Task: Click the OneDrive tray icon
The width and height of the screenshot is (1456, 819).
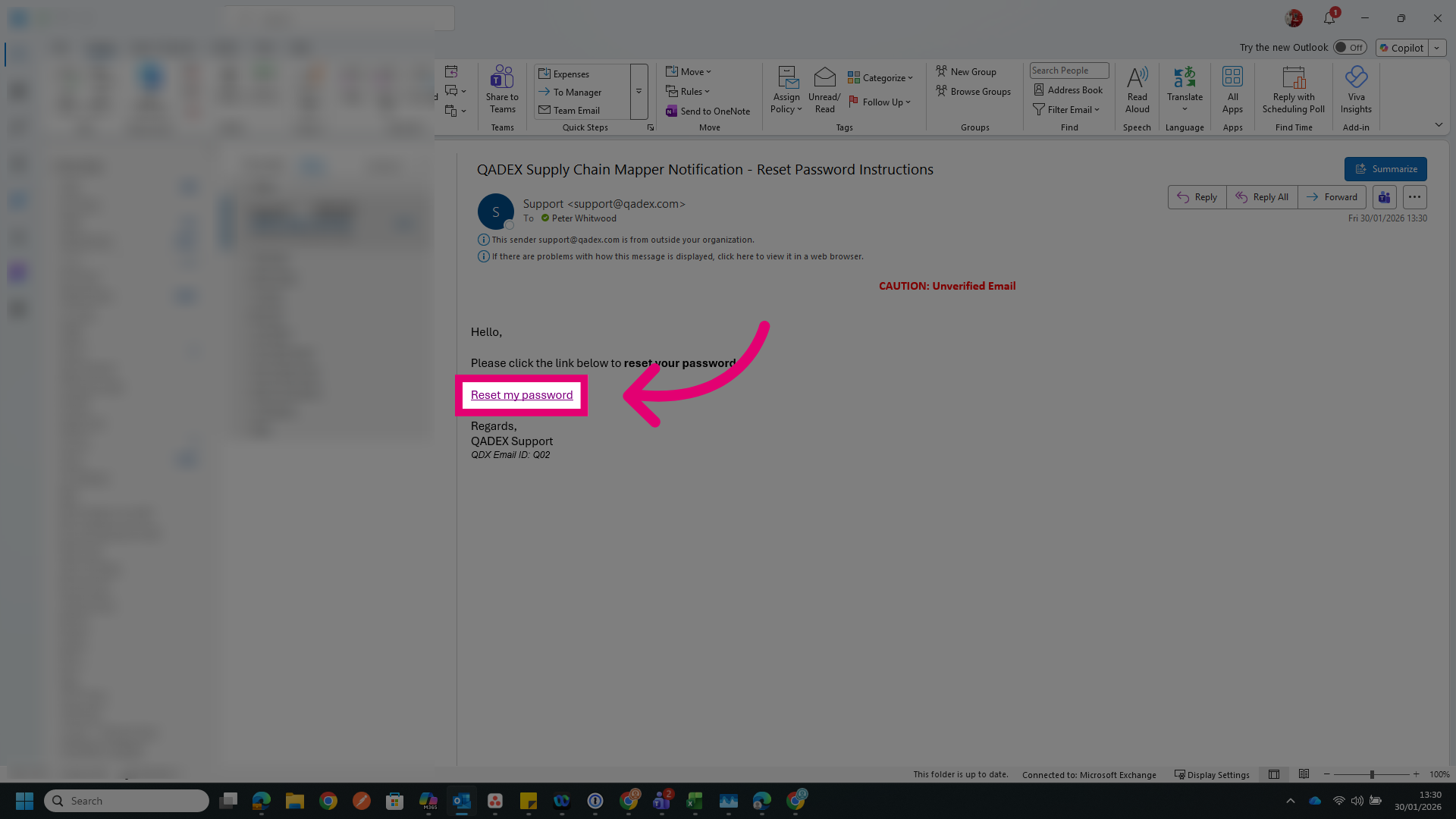Action: click(1315, 801)
